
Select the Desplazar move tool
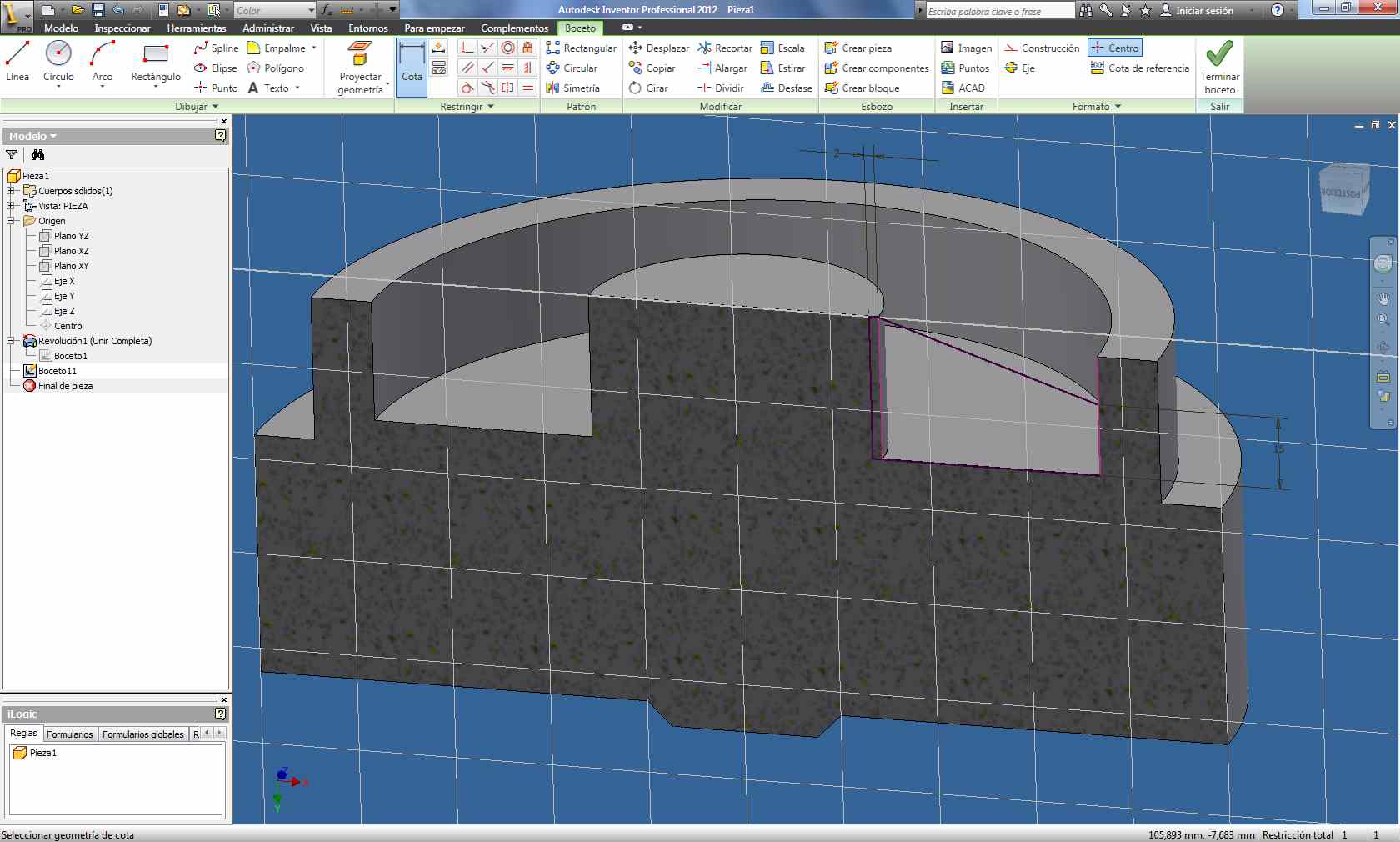pos(658,48)
